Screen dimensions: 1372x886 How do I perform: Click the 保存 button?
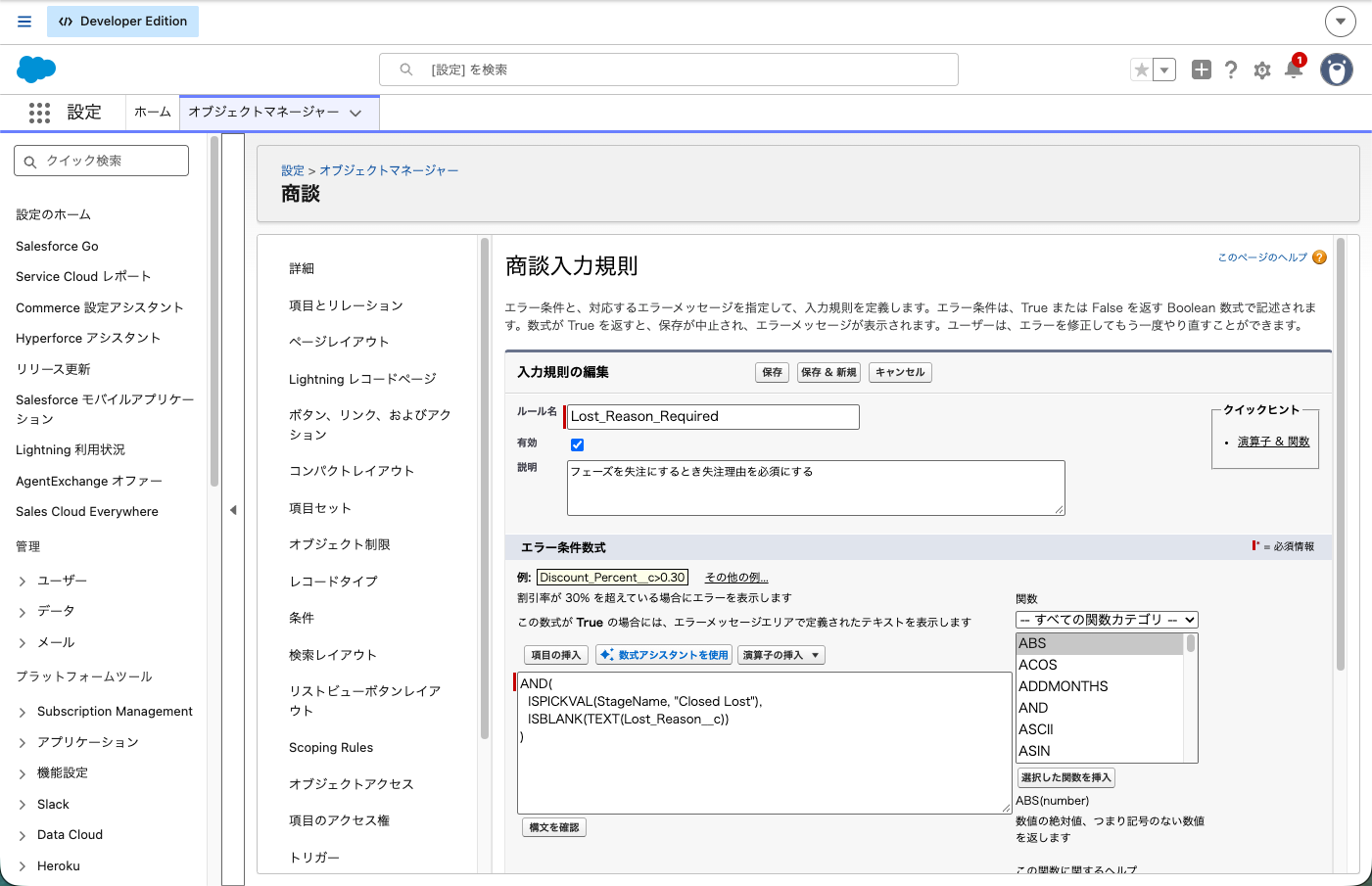773,372
